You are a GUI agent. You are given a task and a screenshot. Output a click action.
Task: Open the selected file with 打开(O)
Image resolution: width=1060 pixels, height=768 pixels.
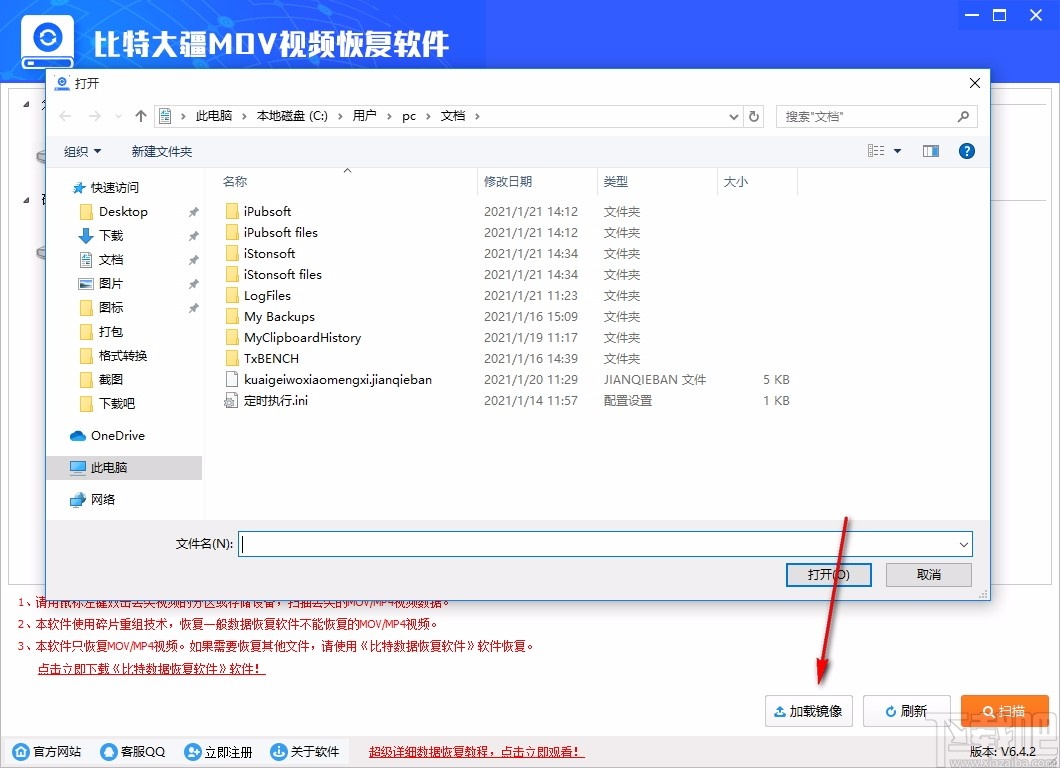pos(828,574)
